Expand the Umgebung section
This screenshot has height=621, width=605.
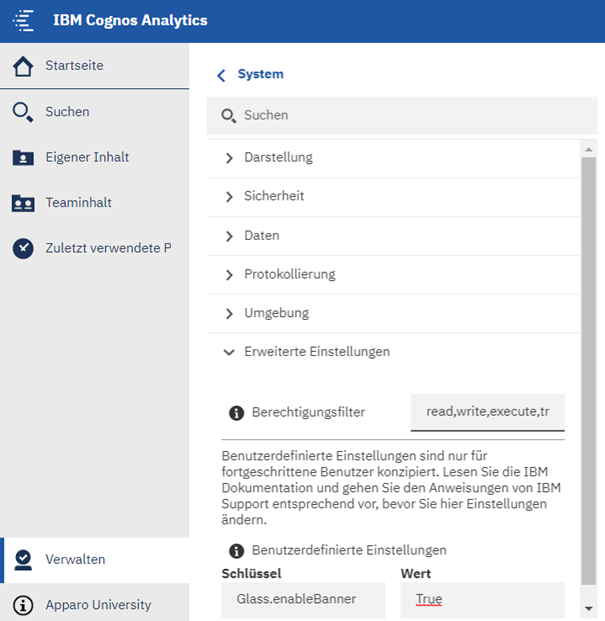coord(230,313)
